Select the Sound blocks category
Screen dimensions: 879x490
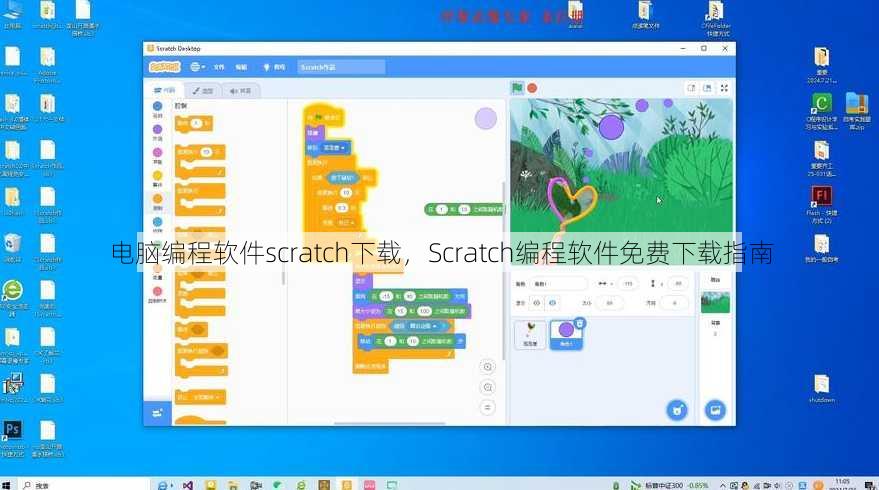click(x=158, y=155)
